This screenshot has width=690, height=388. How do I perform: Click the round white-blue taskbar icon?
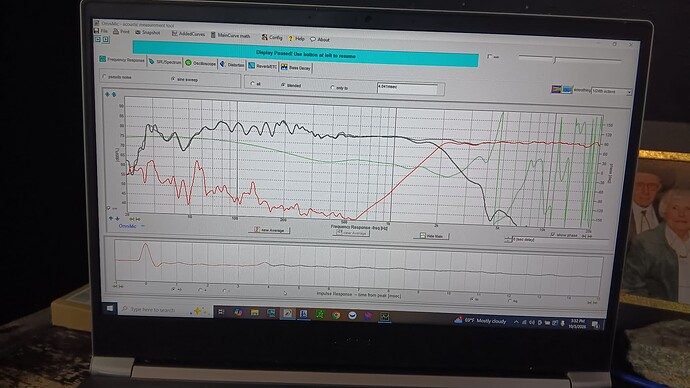coord(352,315)
